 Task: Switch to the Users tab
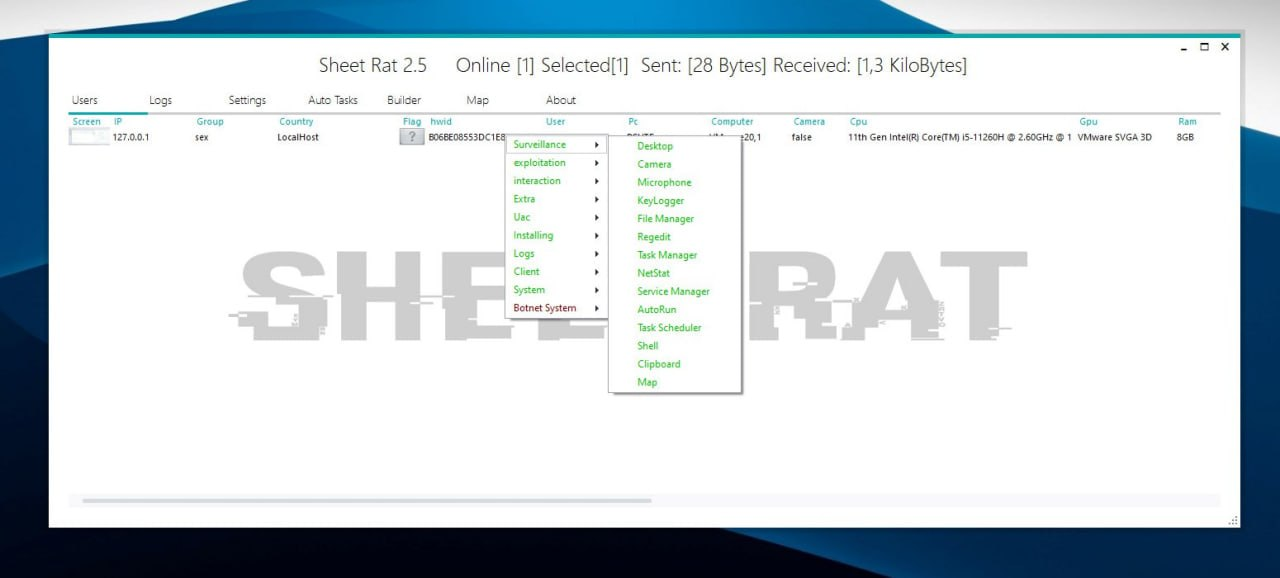click(x=85, y=100)
